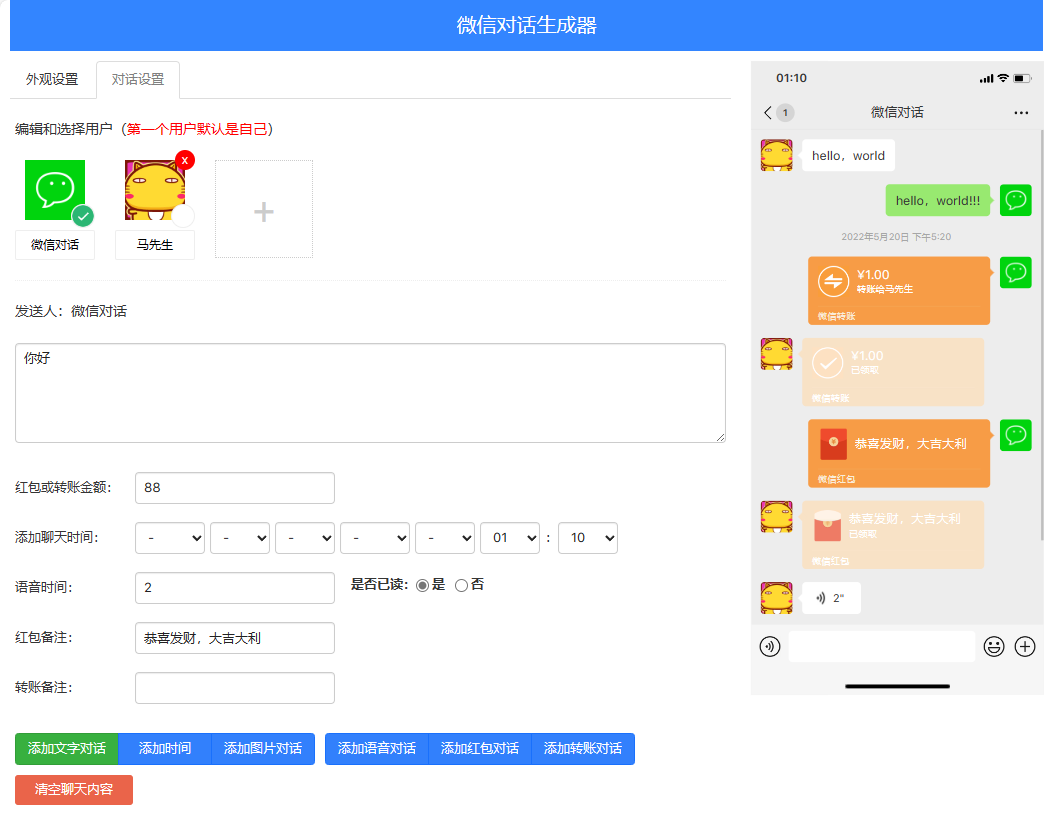
Task: Tap the plus circle icon in chat bar
Action: point(1025,647)
